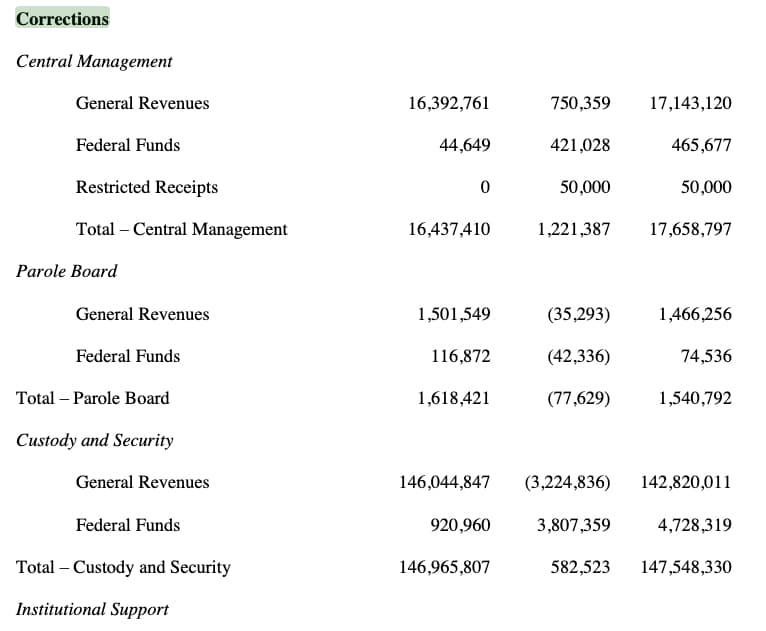Click the 116,872 Federal Funds amount
Image resolution: width=766 pixels, height=631 pixels.
coord(460,356)
